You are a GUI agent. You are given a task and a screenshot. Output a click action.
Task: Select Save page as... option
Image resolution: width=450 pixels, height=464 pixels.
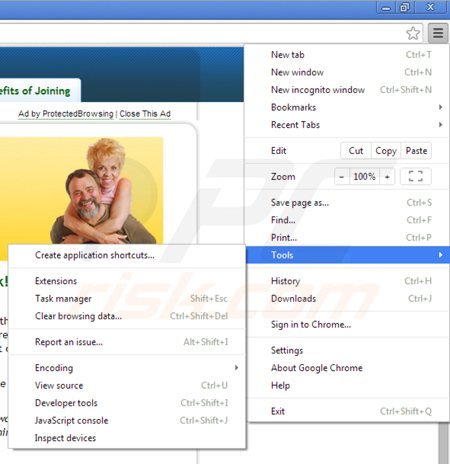(x=347, y=202)
